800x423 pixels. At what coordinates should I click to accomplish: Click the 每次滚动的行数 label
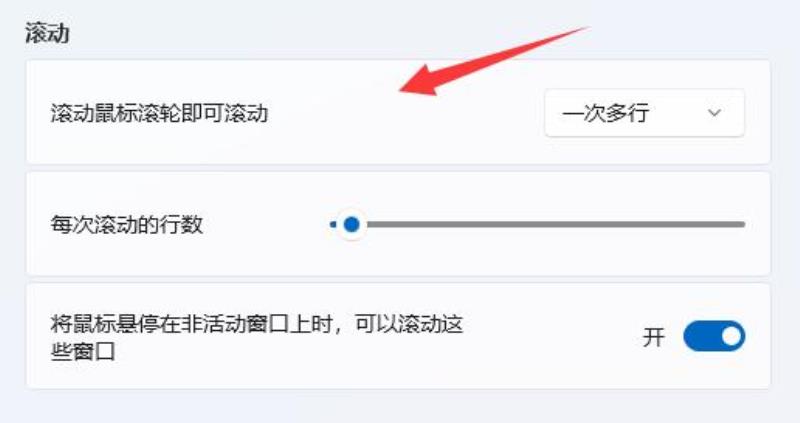127,224
